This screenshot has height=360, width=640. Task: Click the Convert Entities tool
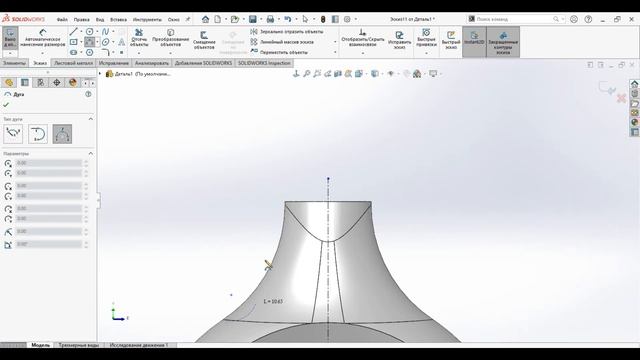171,37
